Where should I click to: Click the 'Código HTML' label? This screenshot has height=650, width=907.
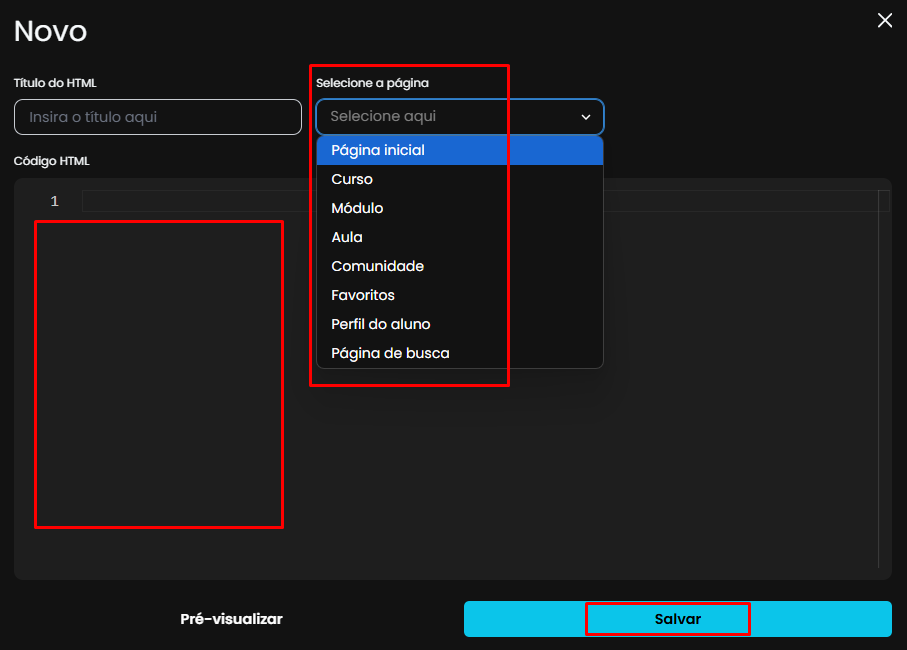click(52, 161)
